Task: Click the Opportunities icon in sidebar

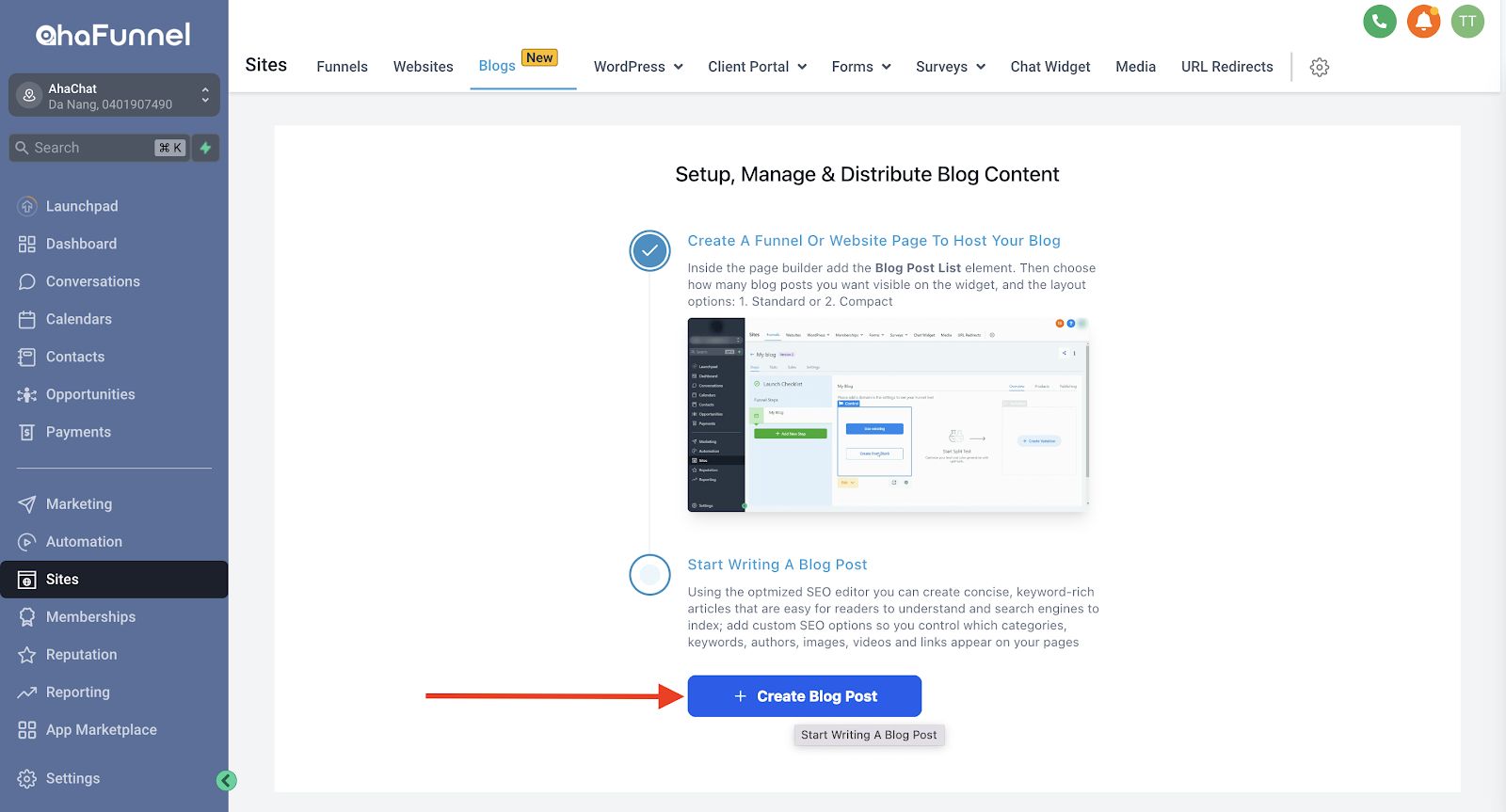Action: click(x=27, y=394)
